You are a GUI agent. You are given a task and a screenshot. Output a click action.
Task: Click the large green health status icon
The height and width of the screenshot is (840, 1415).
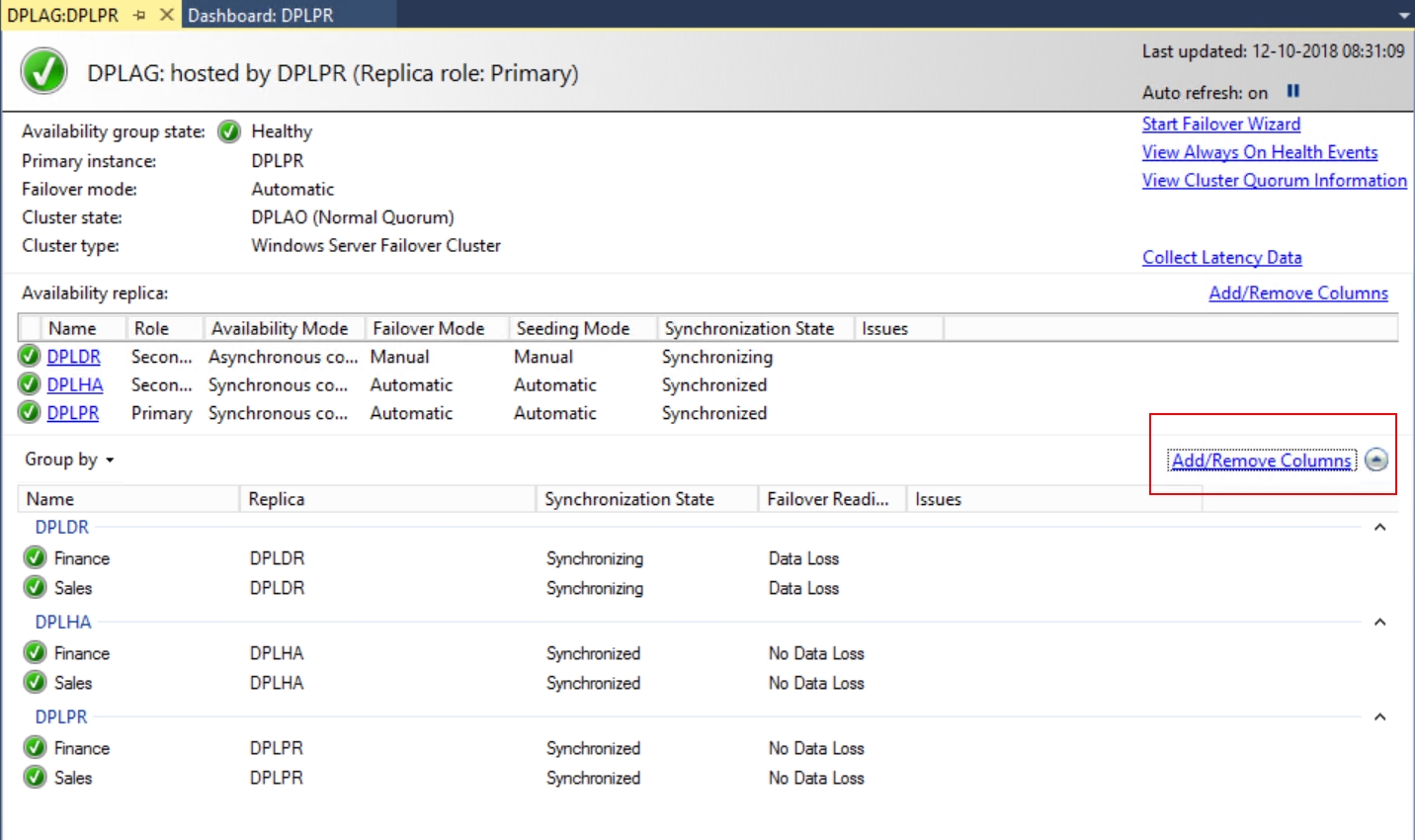tap(44, 72)
